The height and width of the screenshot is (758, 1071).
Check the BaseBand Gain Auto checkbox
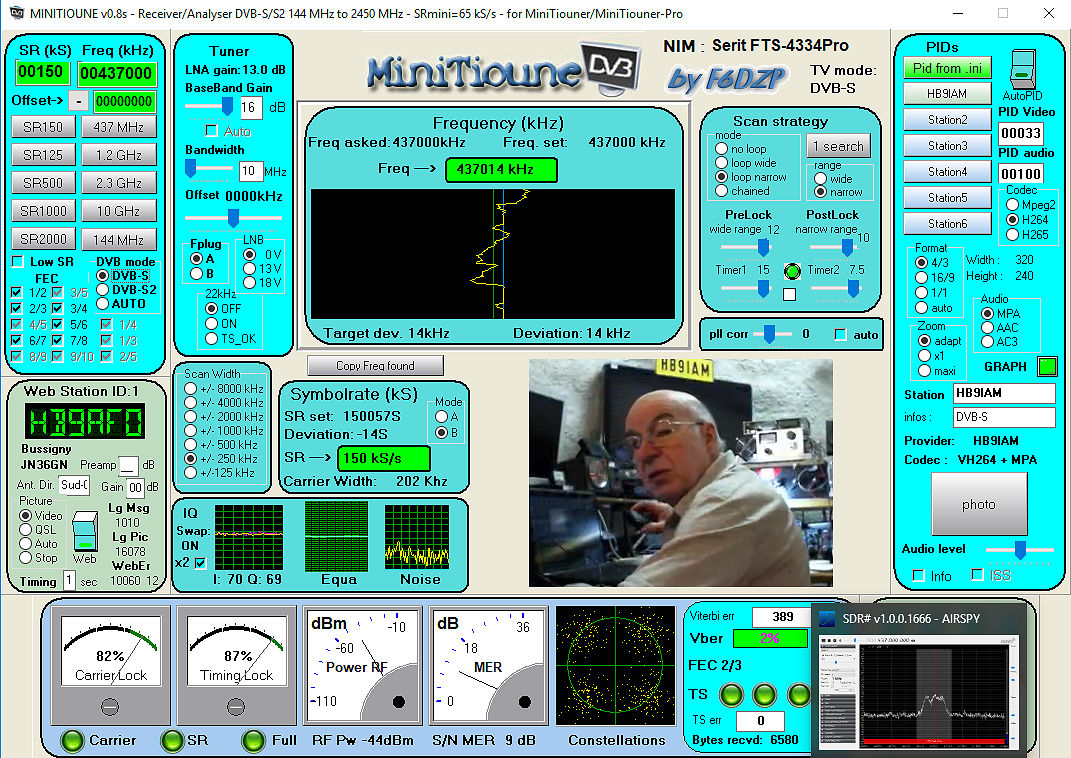point(211,131)
